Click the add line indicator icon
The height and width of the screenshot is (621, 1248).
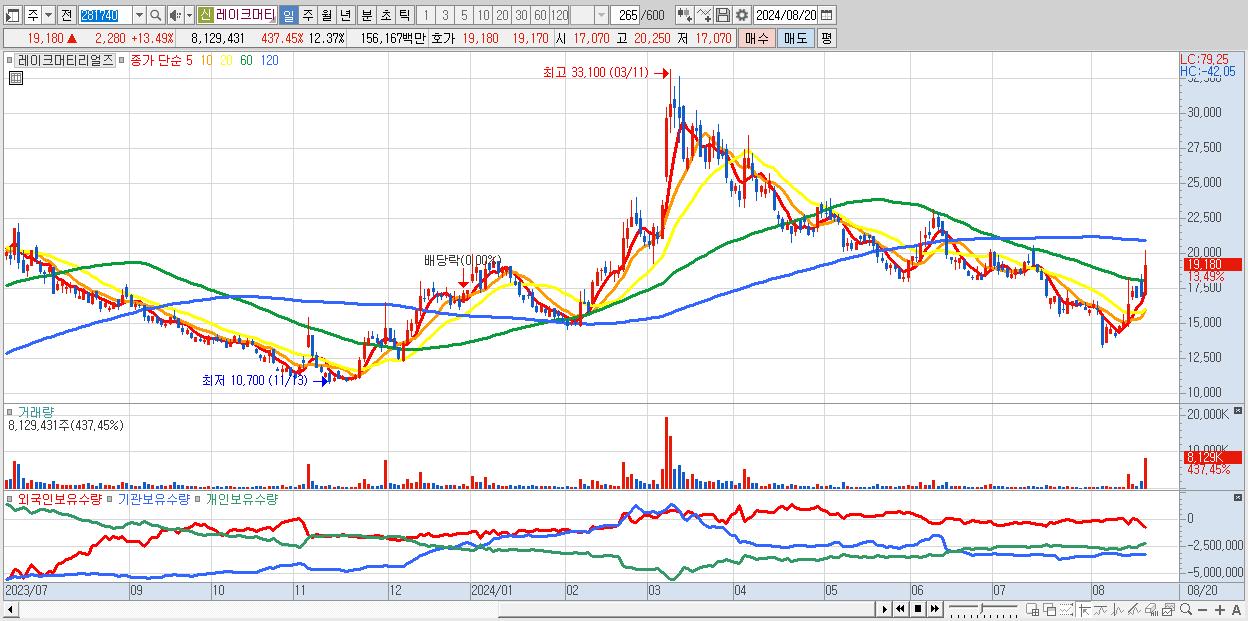point(705,15)
